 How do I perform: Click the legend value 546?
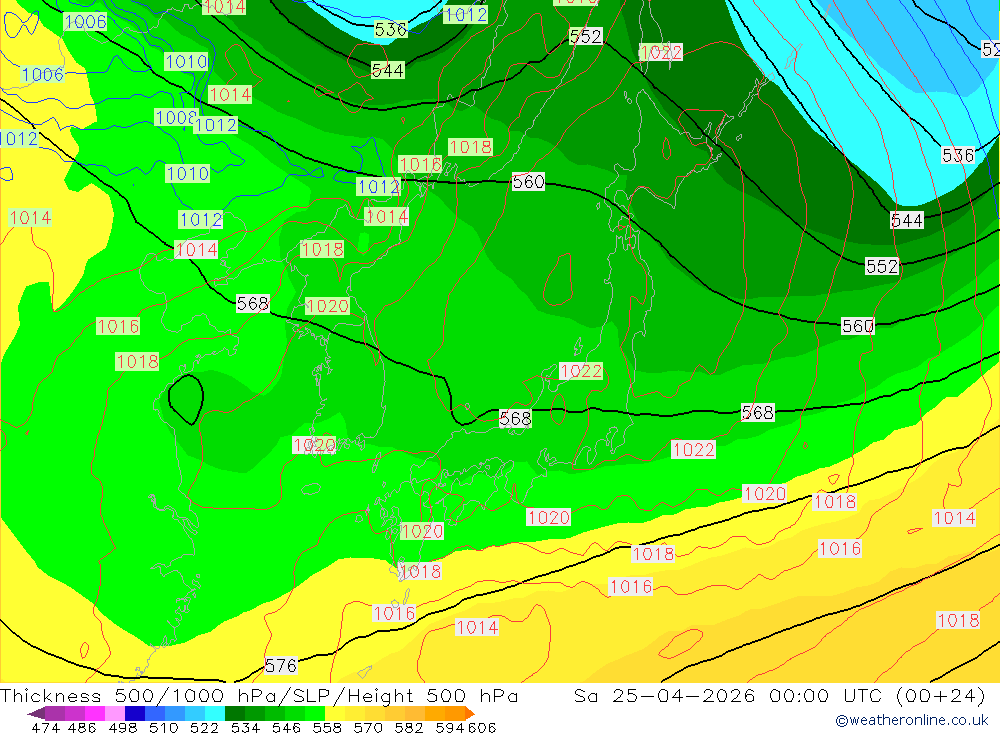pyautogui.click(x=286, y=727)
